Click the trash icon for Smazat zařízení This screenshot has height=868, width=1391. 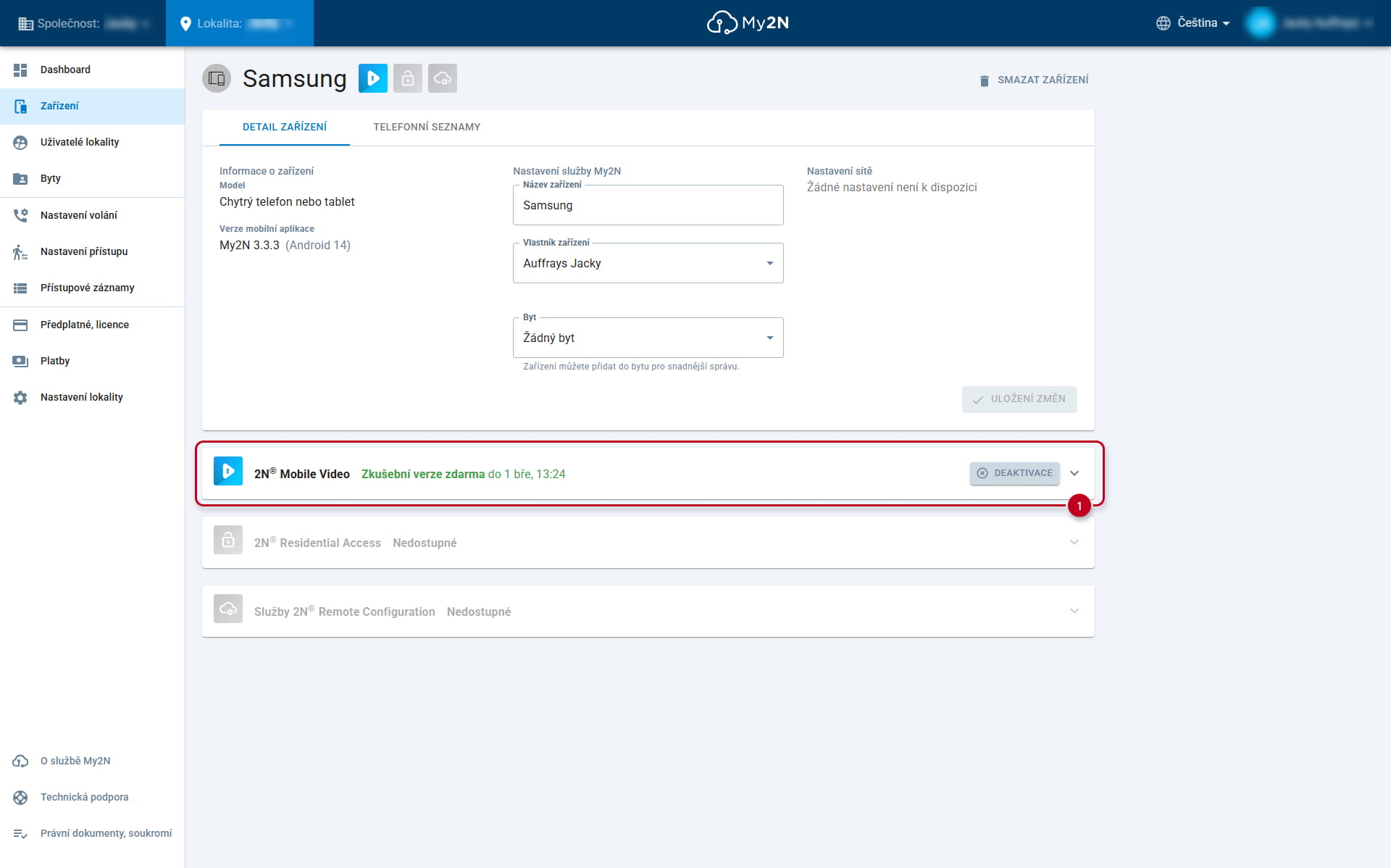click(x=984, y=80)
